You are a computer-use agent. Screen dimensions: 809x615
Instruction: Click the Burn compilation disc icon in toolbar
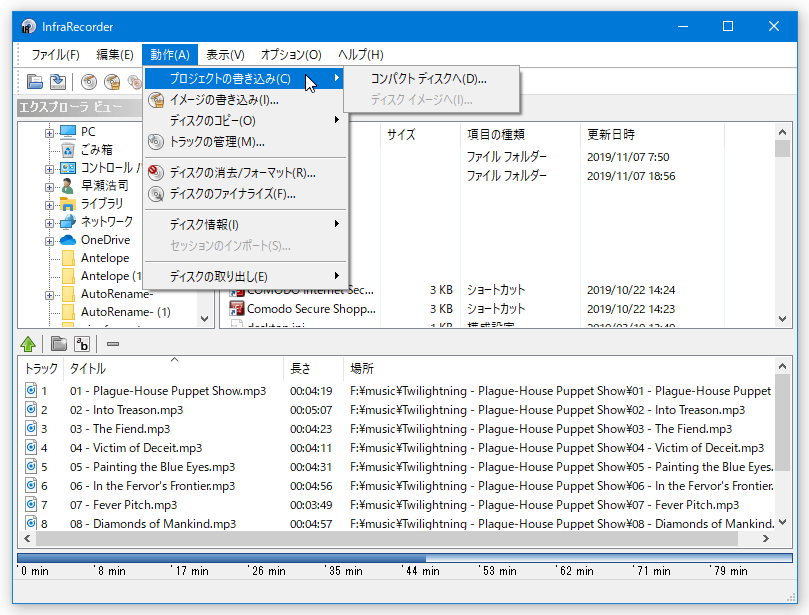89,82
